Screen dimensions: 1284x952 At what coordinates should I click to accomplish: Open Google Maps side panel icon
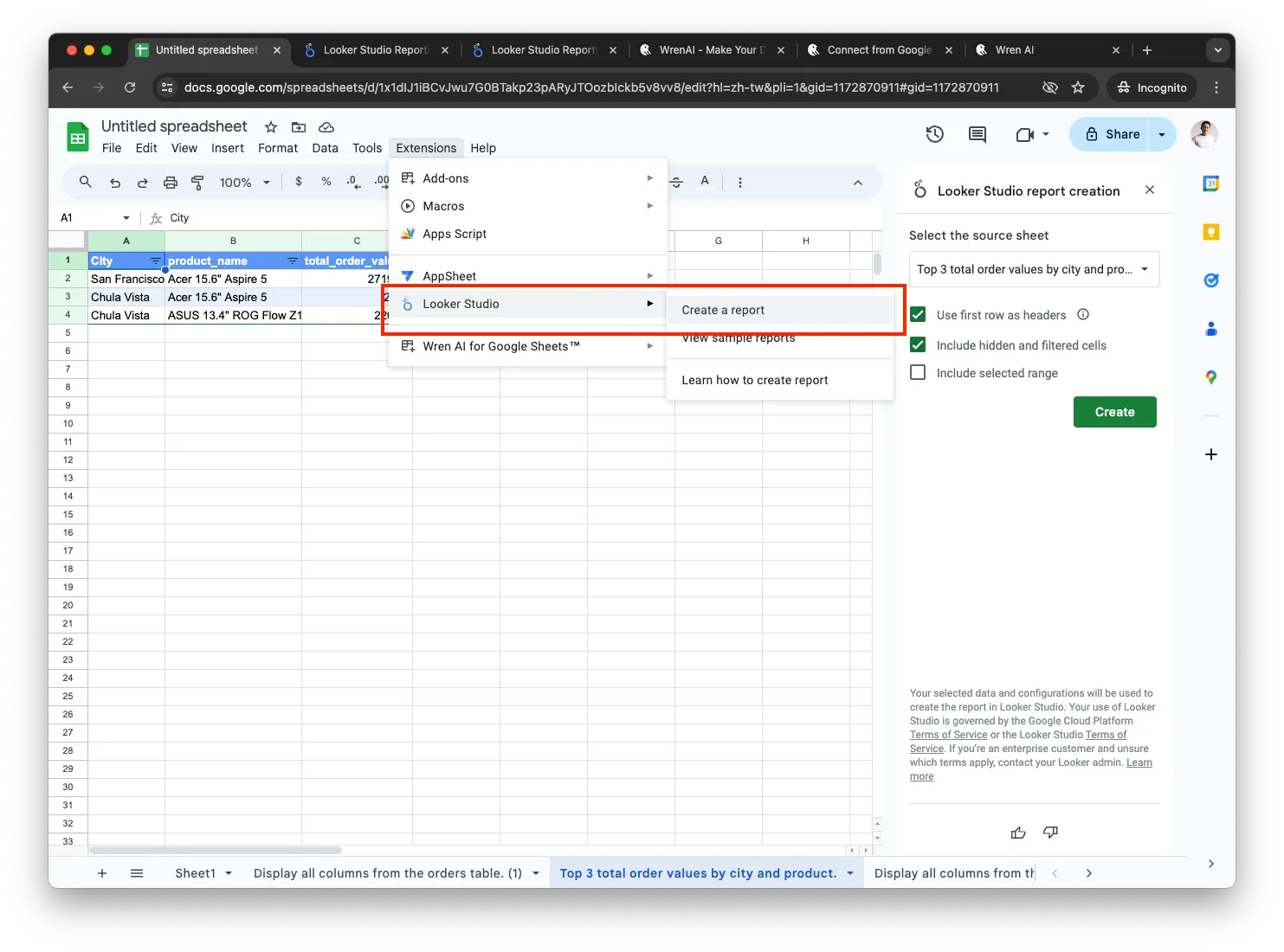click(x=1211, y=377)
